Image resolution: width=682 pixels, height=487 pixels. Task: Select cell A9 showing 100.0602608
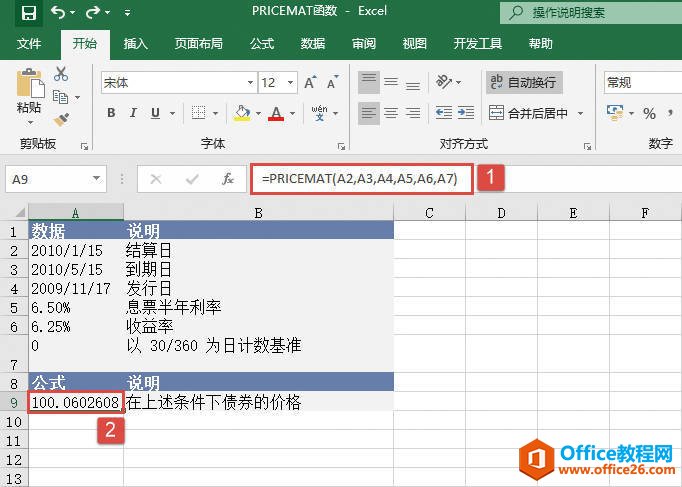76,402
